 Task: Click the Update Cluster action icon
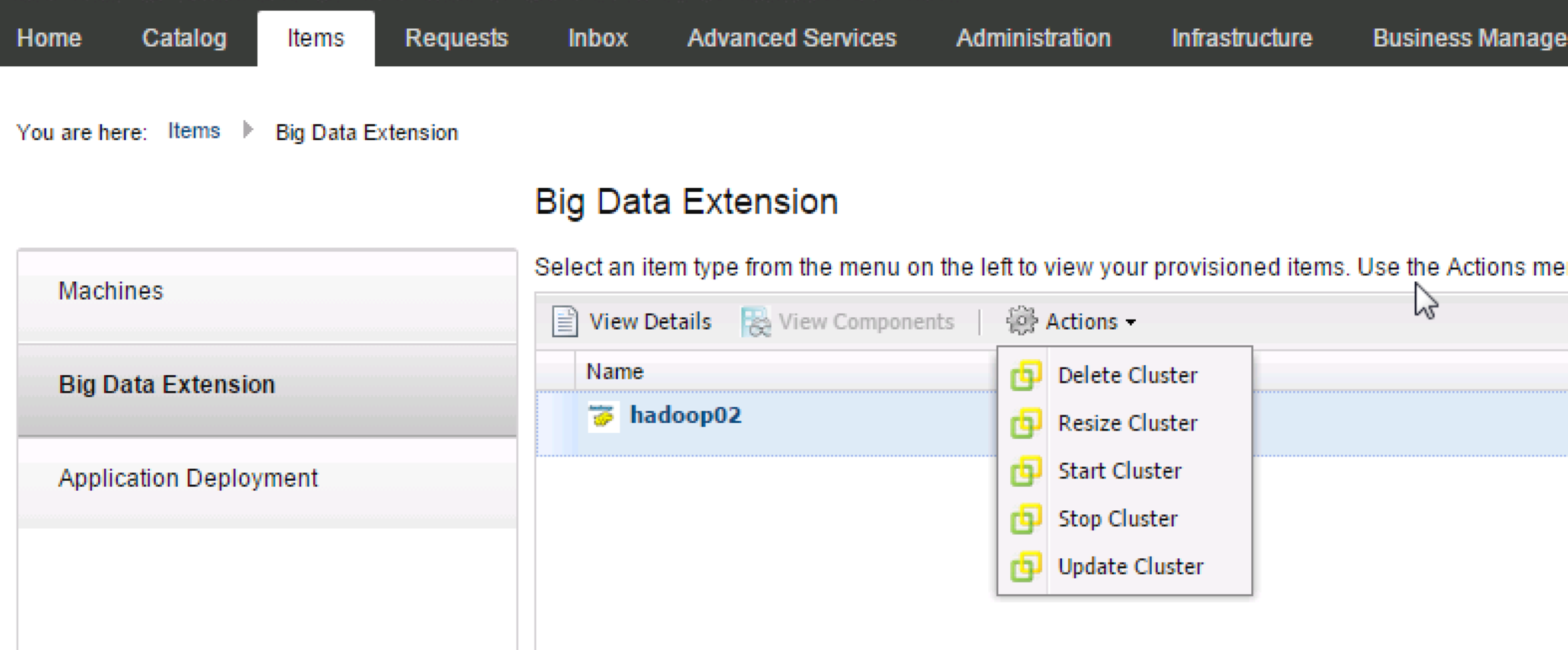(1030, 567)
